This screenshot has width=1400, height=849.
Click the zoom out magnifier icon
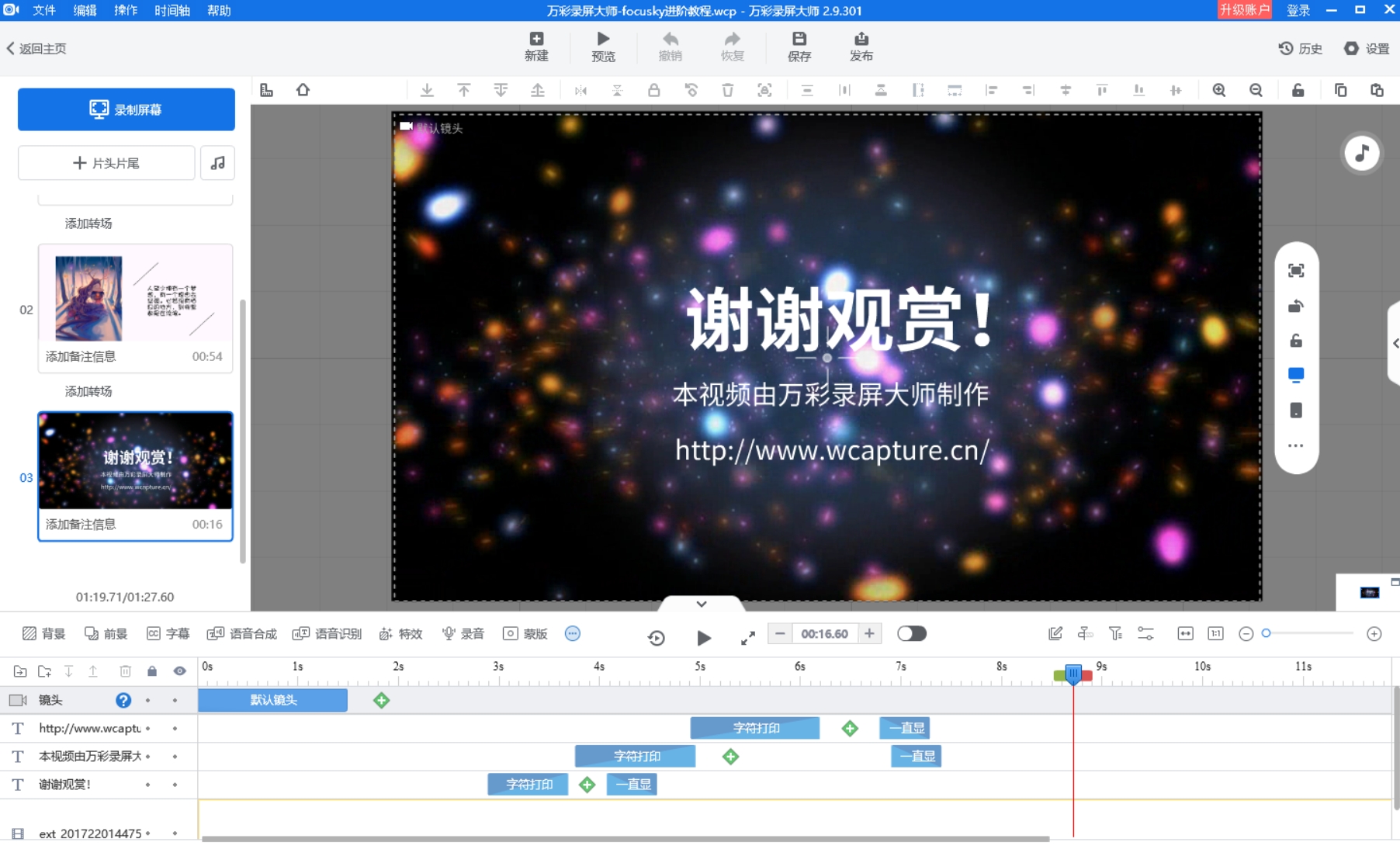pos(1256,90)
